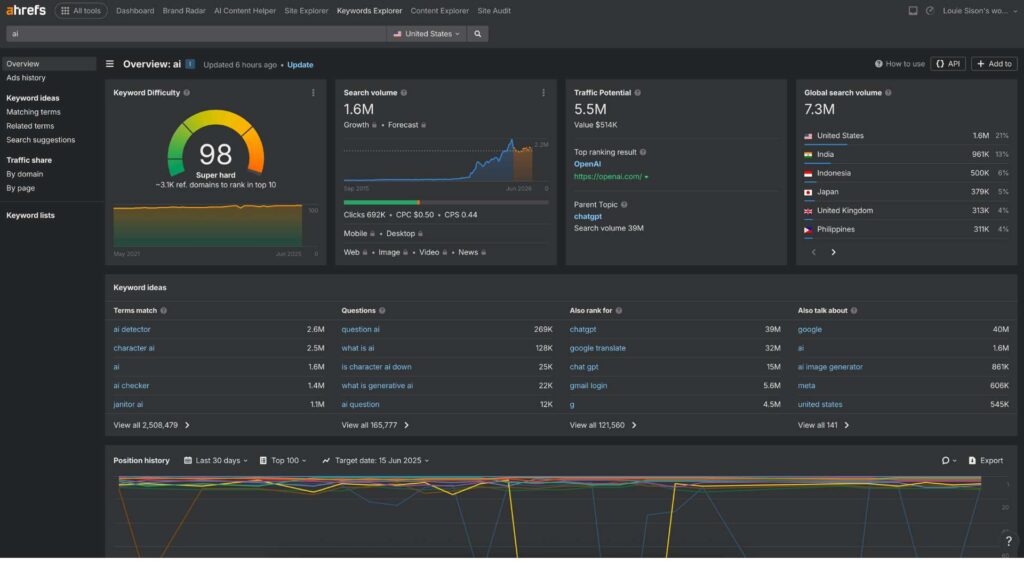Click the help question mark at bottom right

[1007, 541]
